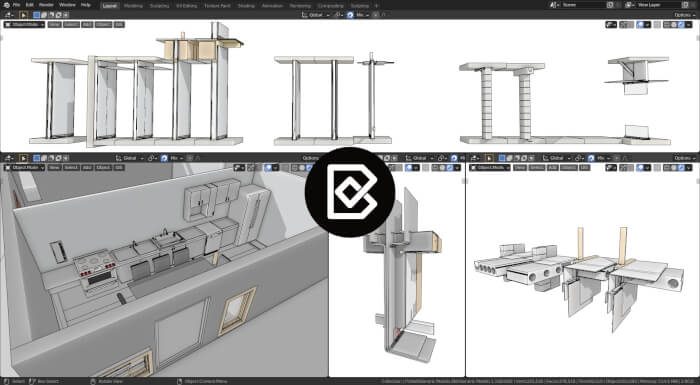Open the View menu in the top viewport header
This screenshot has width=700, height=385.
point(54,25)
